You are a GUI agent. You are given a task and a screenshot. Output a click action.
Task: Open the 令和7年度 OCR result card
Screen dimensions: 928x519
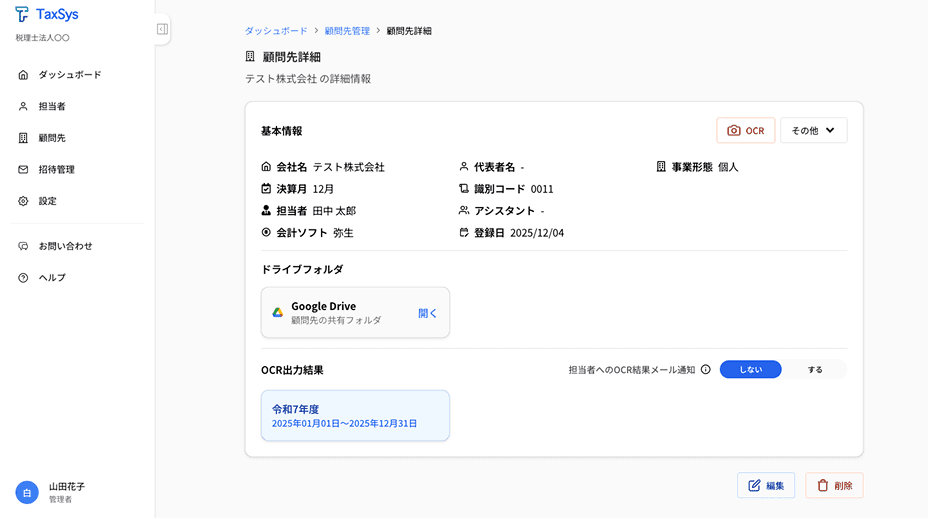pyautogui.click(x=355, y=415)
